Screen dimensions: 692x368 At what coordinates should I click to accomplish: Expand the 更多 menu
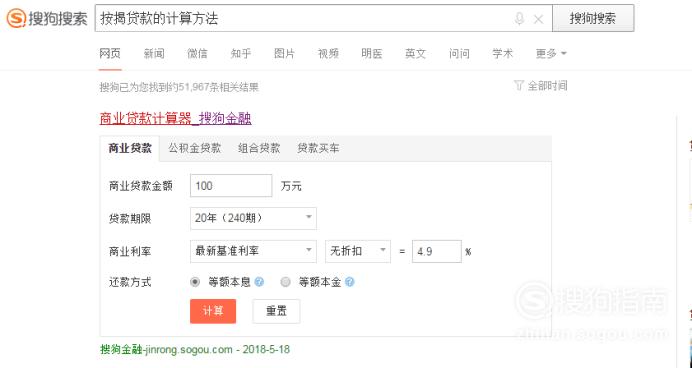coord(551,54)
